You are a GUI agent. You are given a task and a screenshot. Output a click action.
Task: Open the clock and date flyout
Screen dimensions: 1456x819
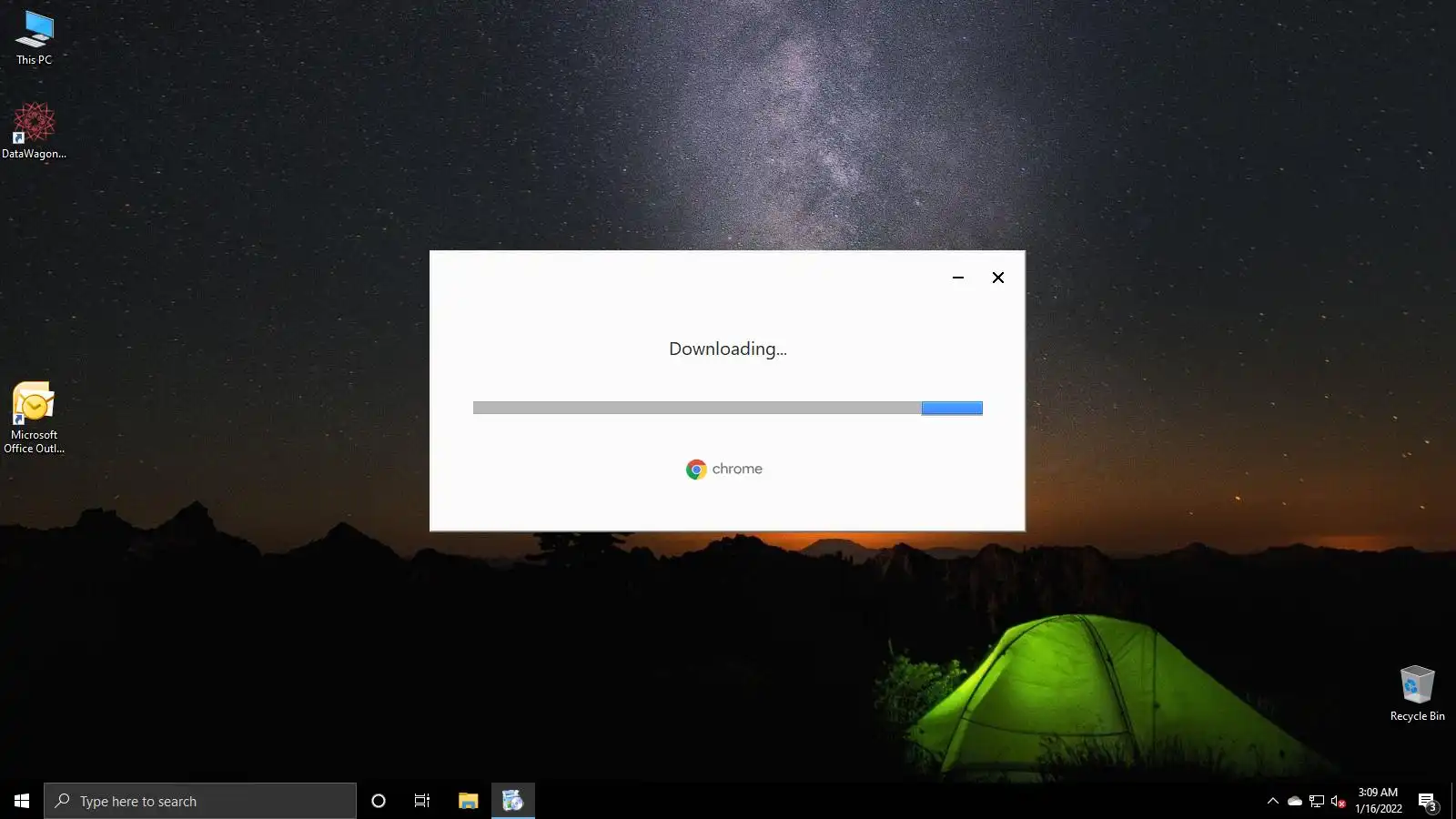pos(1378,801)
